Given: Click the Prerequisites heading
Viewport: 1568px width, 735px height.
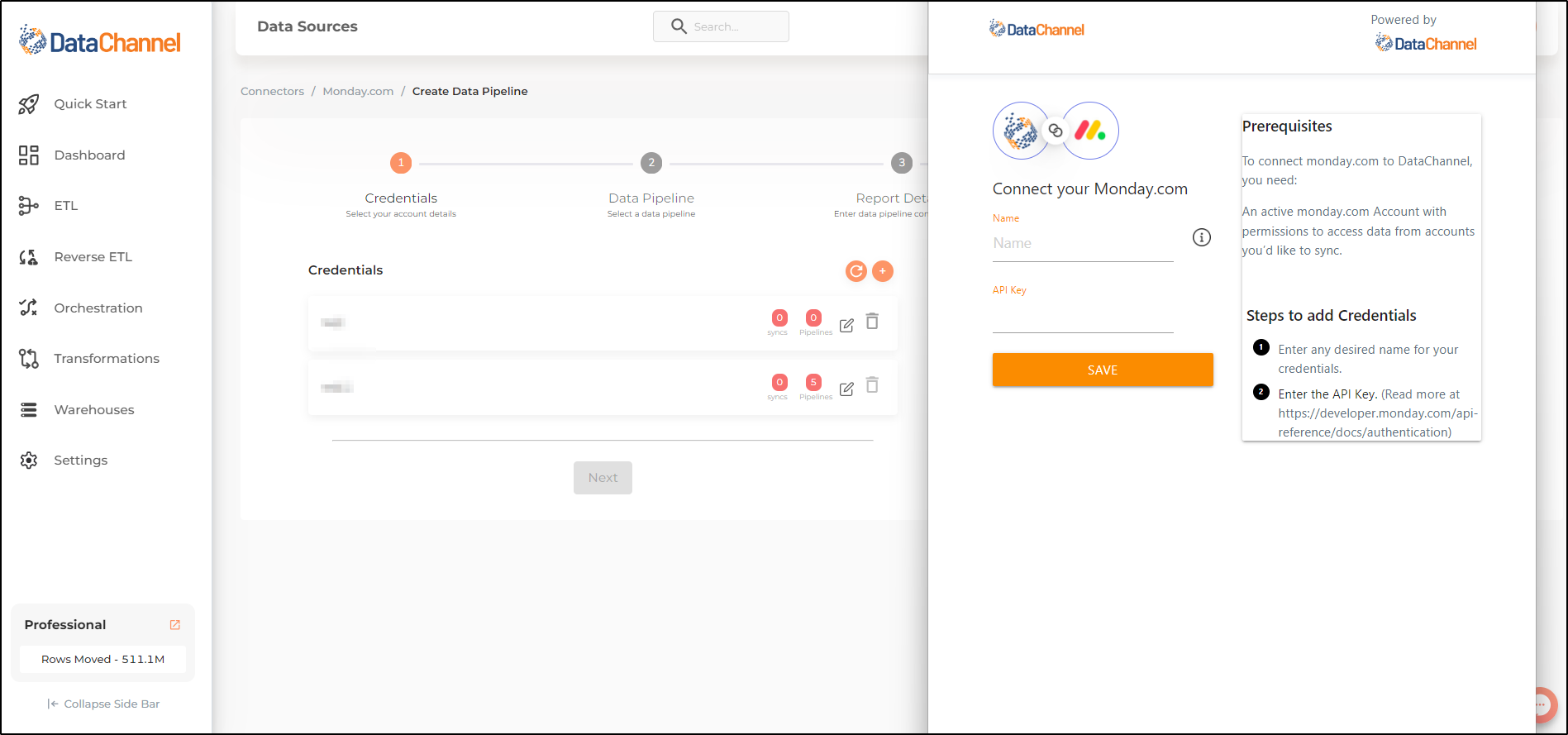Looking at the screenshot, I should tap(1287, 126).
